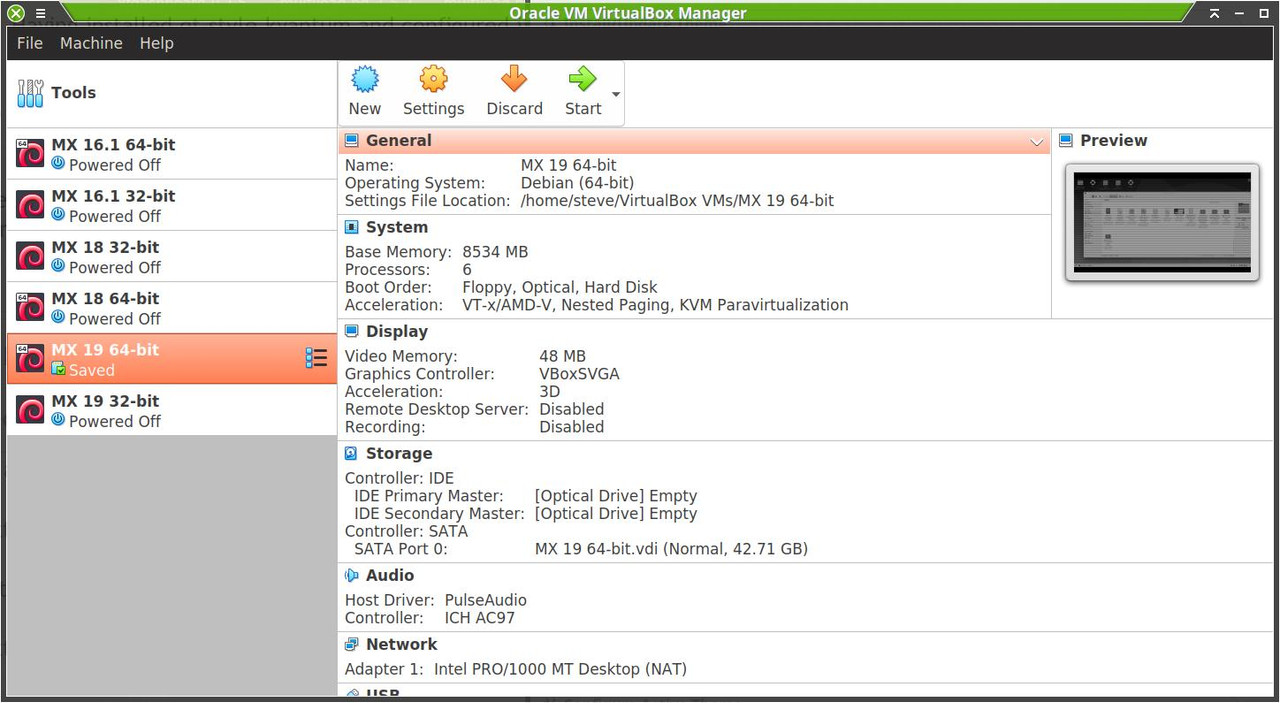Select the MX 18 32-bit machine name

pos(105,247)
